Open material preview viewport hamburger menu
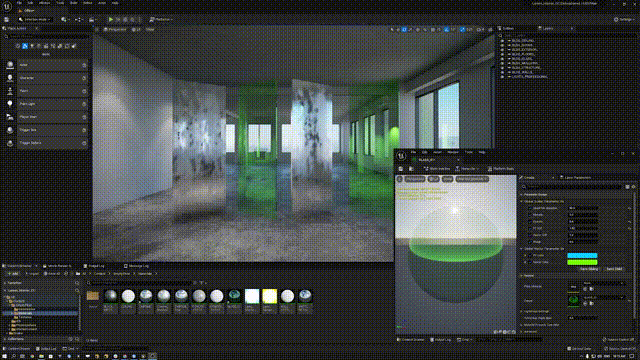Image resolution: width=640 pixels, height=360 pixels. pyautogui.click(x=400, y=179)
